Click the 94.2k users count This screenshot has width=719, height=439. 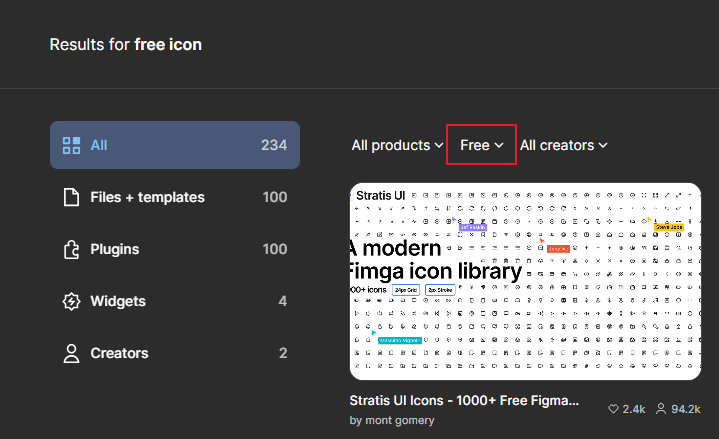[x=686, y=409]
